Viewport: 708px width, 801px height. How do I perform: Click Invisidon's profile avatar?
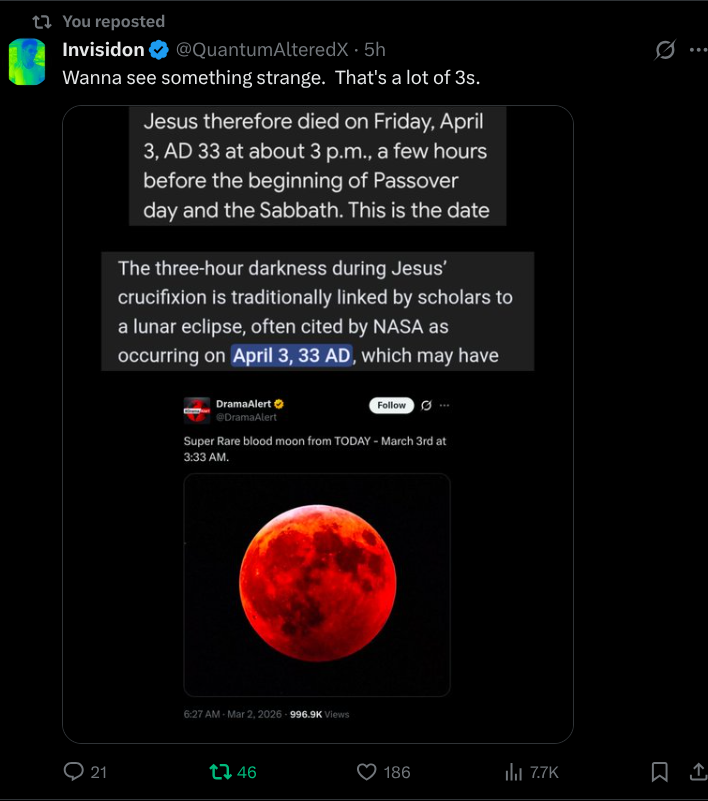click(x=27, y=60)
